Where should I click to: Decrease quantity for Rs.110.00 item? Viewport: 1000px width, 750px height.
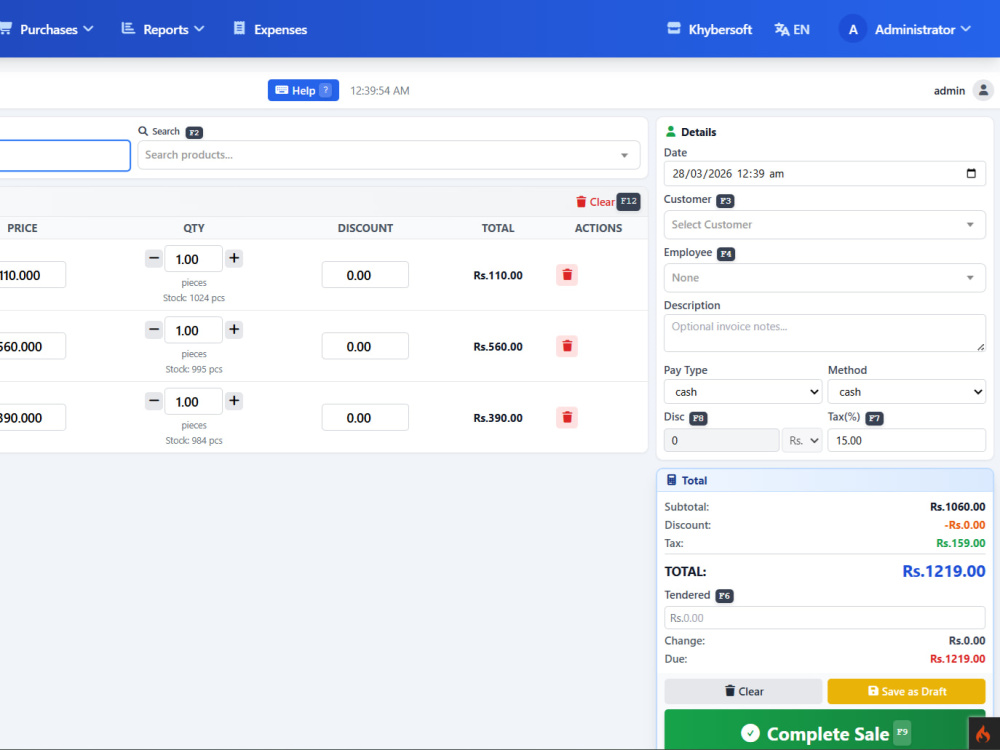pyautogui.click(x=154, y=258)
